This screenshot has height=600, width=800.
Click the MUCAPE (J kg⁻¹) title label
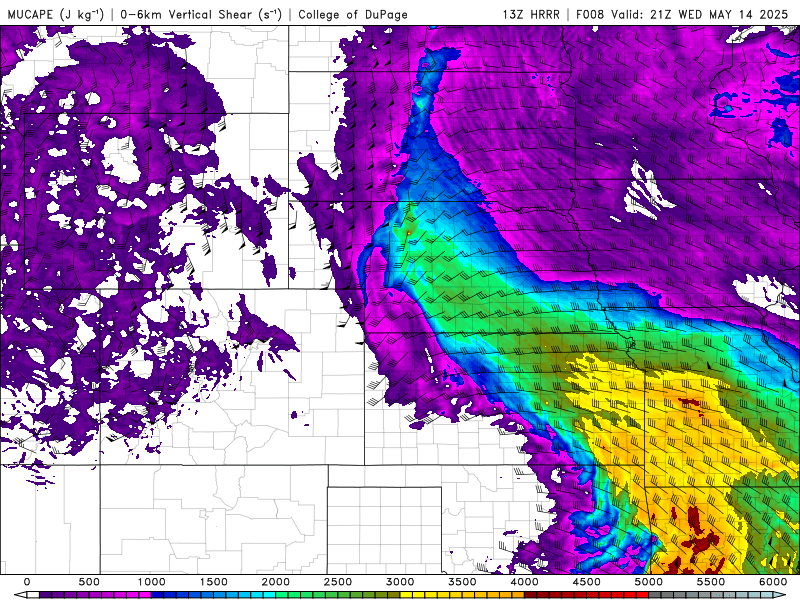click(55, 14)
